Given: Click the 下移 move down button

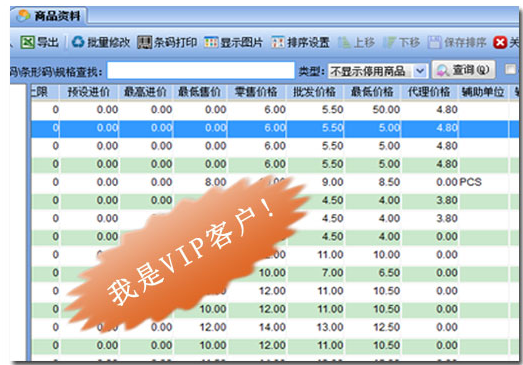Looking at the screenshot, I should point(401,42).
